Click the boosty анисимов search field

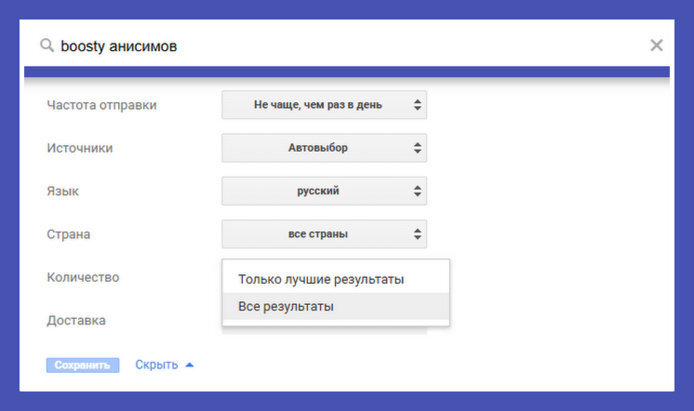click(350, 46)
